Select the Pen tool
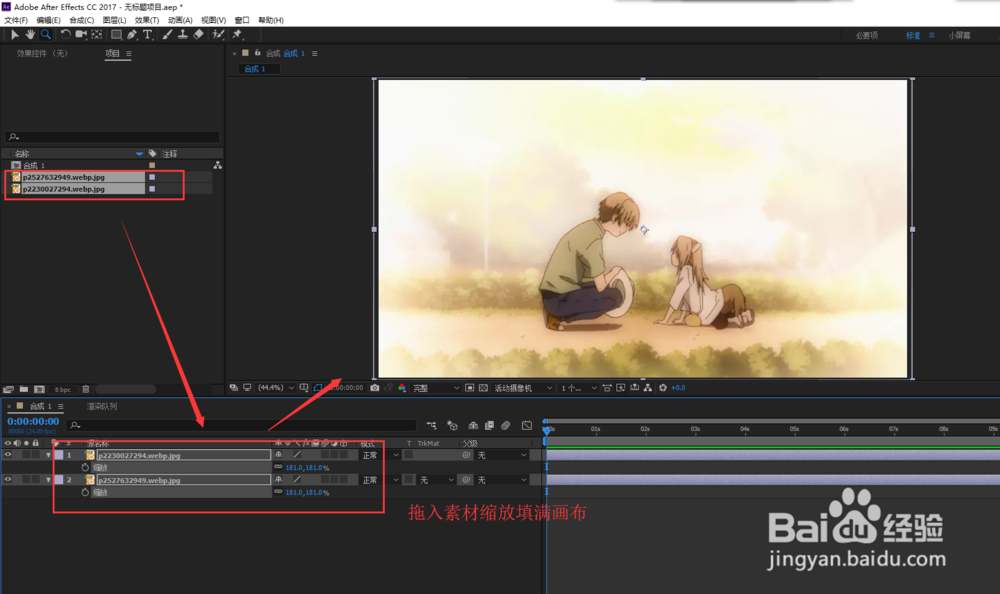 click(x=132, y=34)
